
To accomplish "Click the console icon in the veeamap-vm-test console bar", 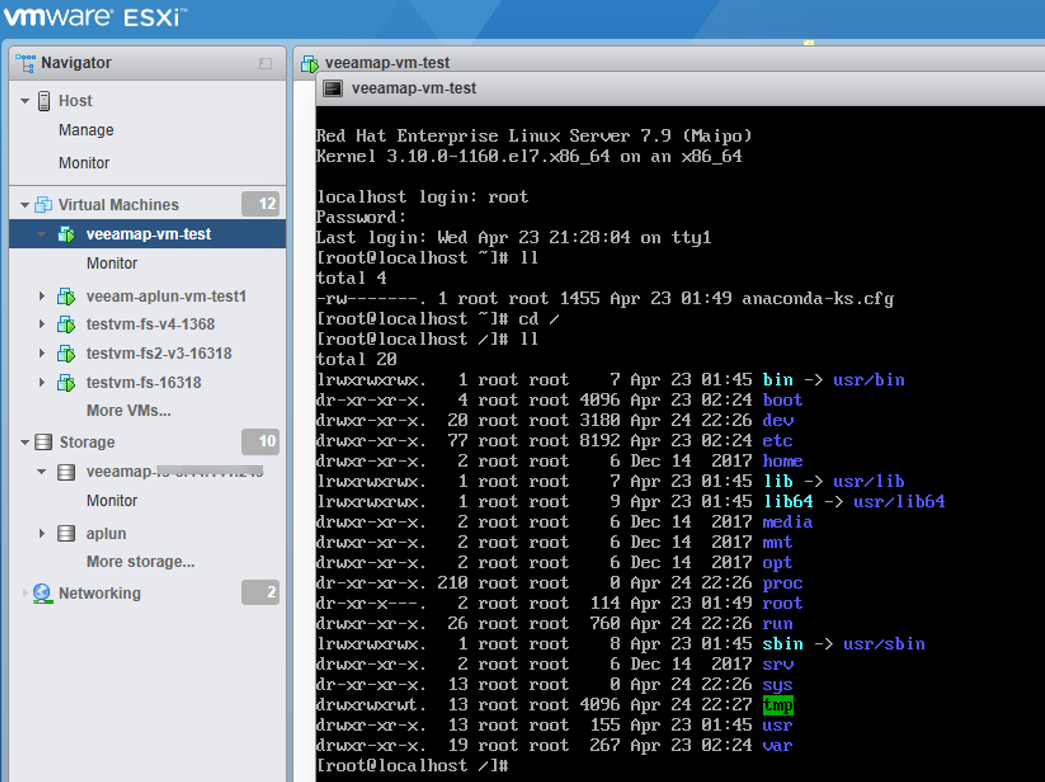I will pos(333,88).
